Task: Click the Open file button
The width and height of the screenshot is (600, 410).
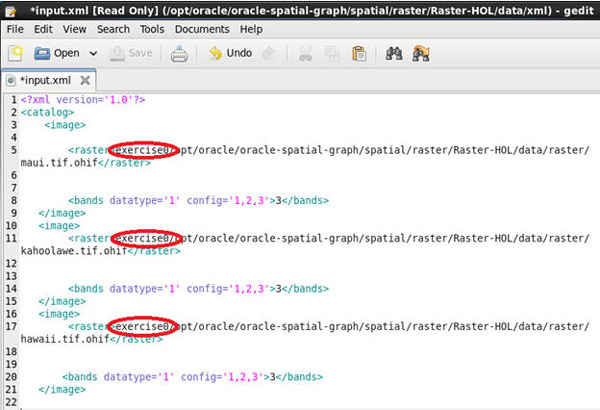Action: pos(57,53)
